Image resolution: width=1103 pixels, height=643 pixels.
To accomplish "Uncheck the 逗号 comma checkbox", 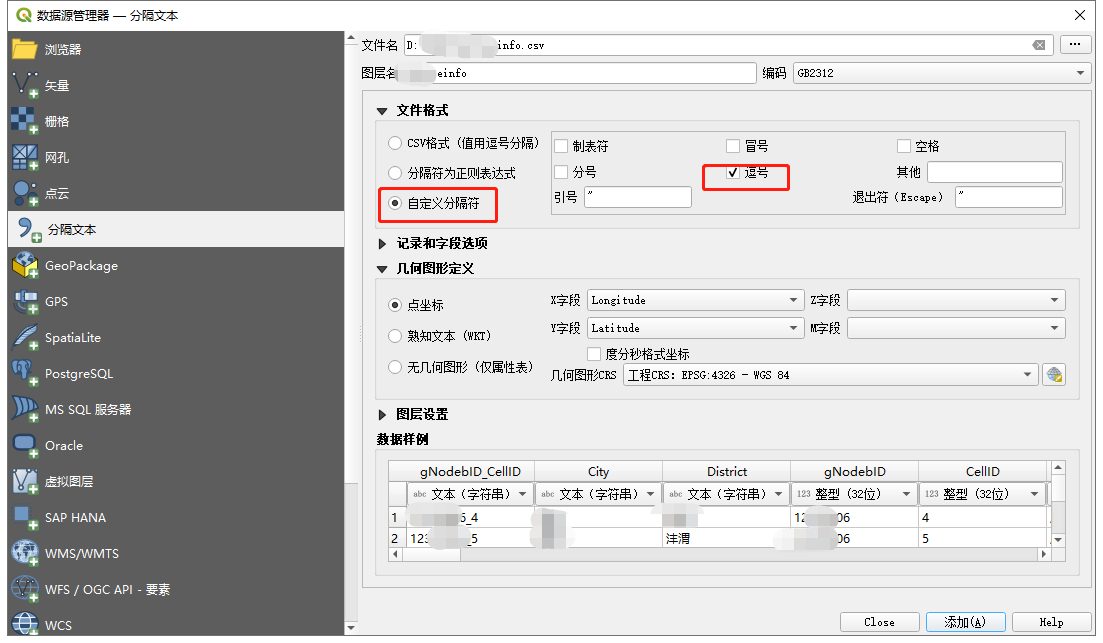I will [x=733, y=172].
